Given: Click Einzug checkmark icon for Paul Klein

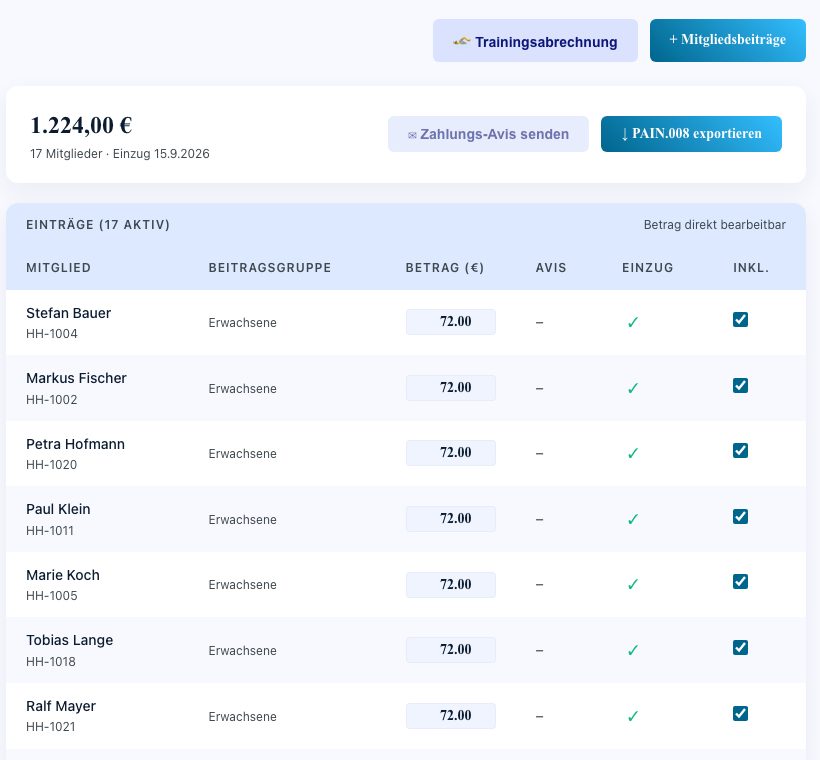Looking at the screenshot, I should (633, 519).
